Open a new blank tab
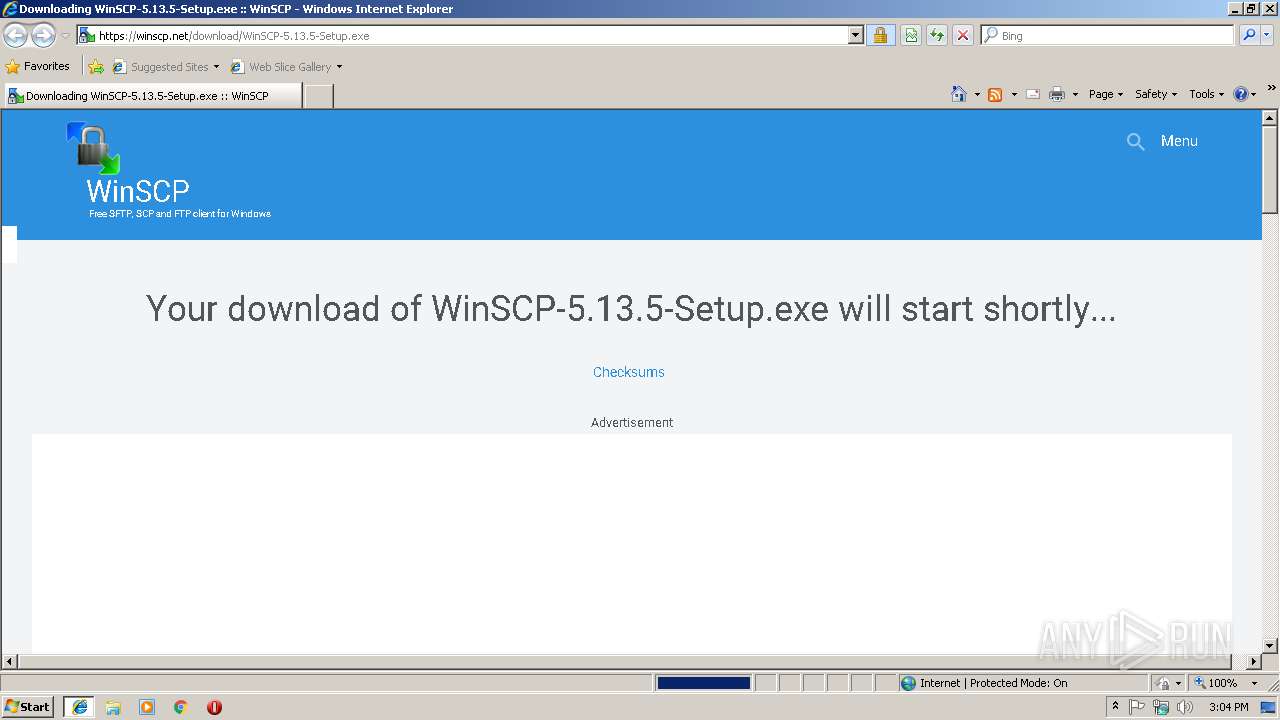The height and width of the screenshot is (720, 1280). [x=318, y=96]
